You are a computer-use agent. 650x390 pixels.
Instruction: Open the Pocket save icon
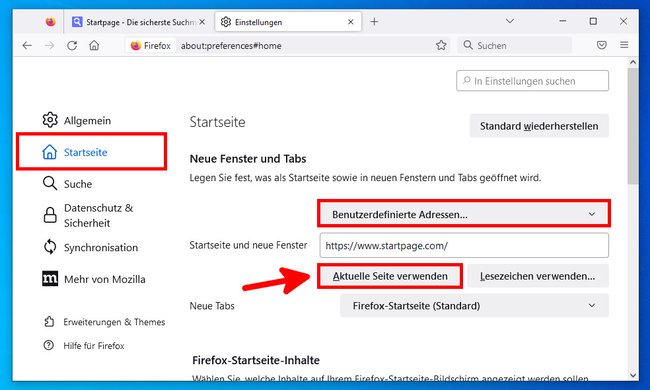click(601, 45)
